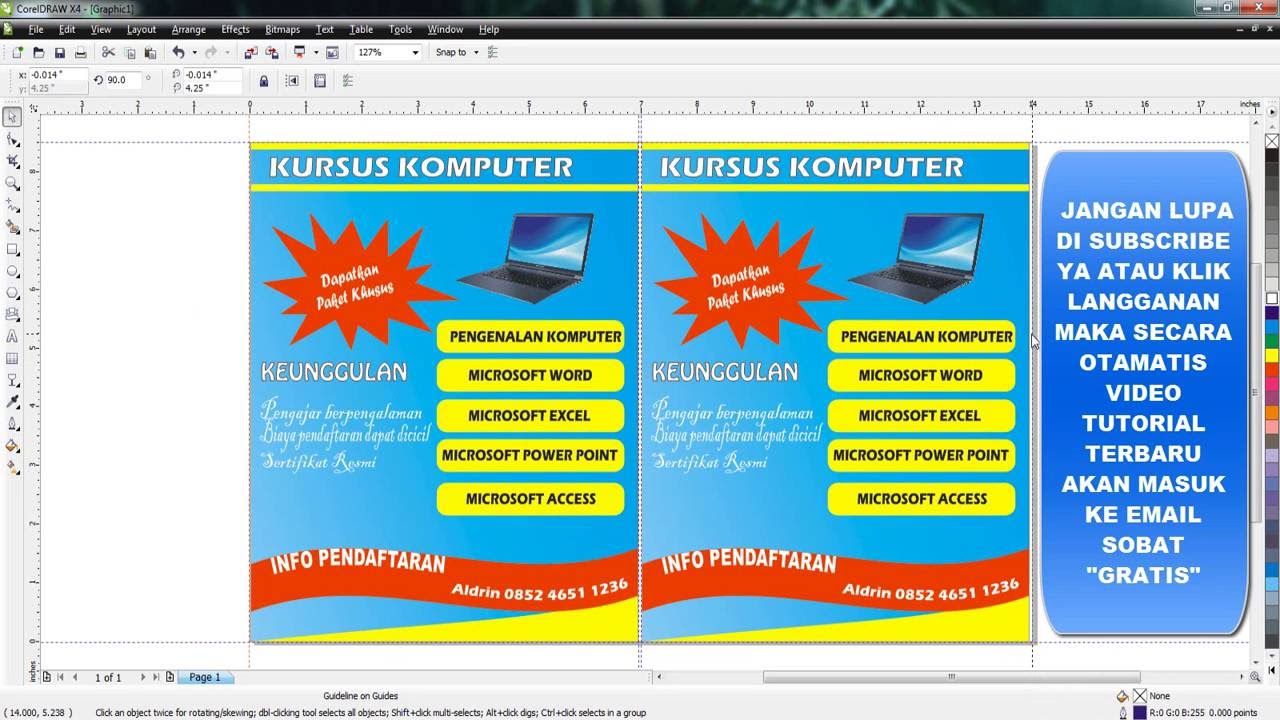Click the Preset Guidelines button in property bar
Image resolution: width=1280 pixels, height=720 pixels.
(320, 81)
